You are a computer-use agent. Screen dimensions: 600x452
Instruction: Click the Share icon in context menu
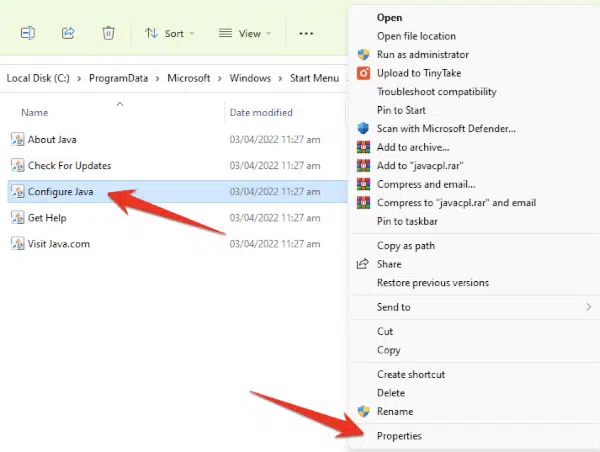click(363, 264)
